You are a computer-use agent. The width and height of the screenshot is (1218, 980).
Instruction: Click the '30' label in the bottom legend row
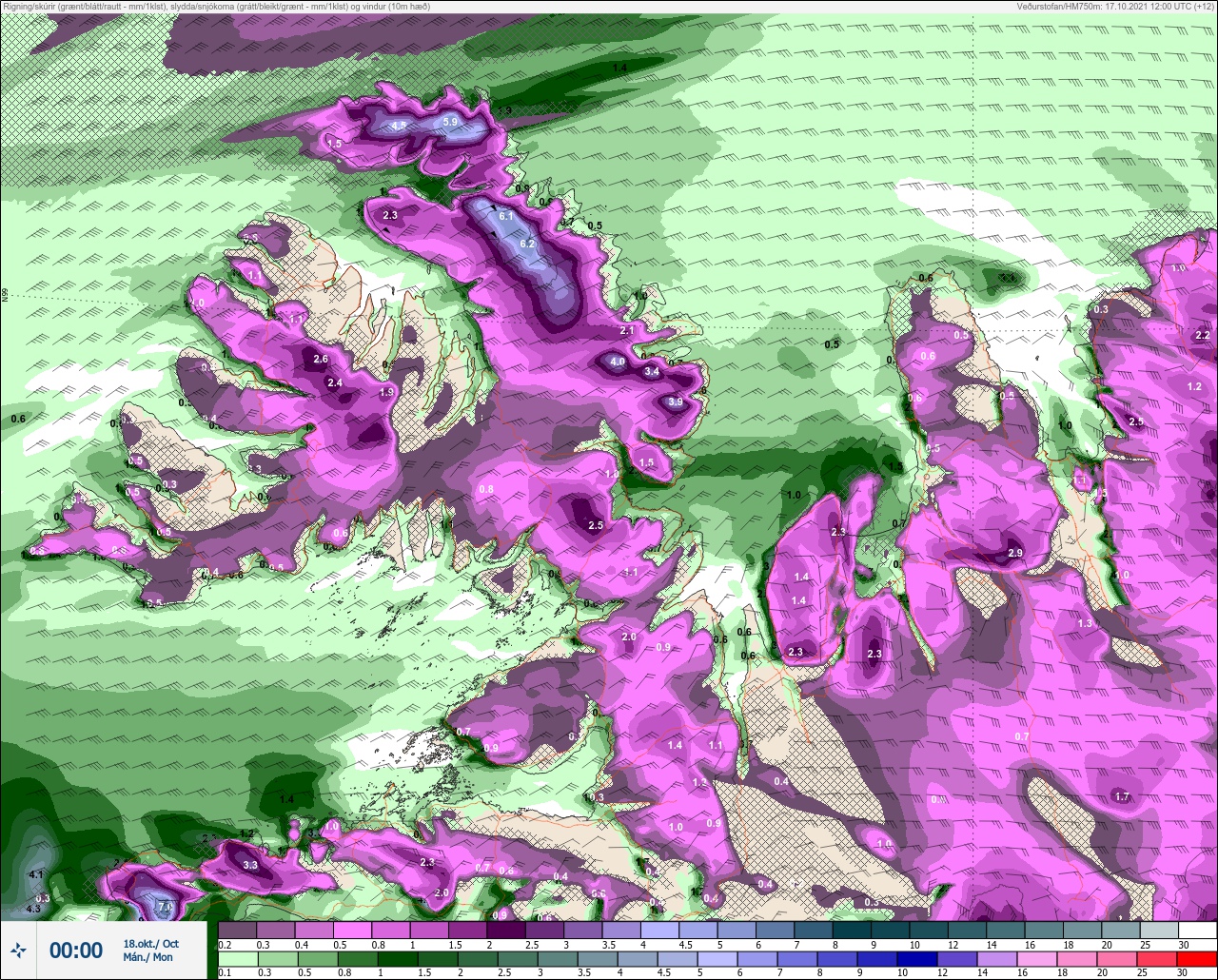tap(1183, 973)
